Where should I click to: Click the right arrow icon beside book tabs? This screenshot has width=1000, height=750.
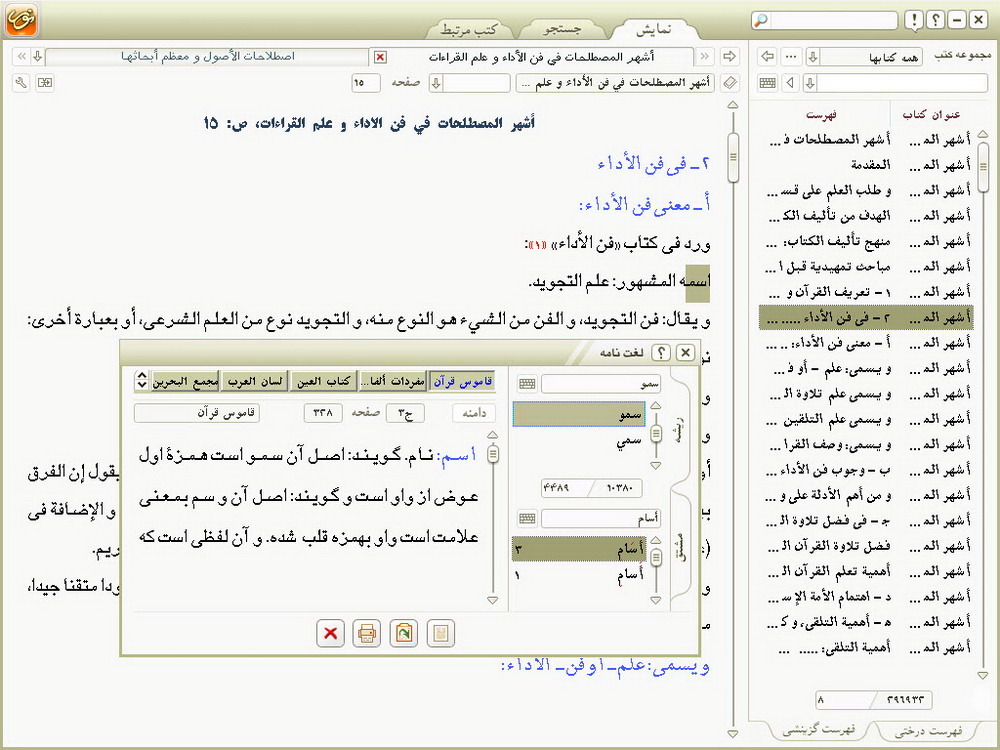click(x=730, y=57)
